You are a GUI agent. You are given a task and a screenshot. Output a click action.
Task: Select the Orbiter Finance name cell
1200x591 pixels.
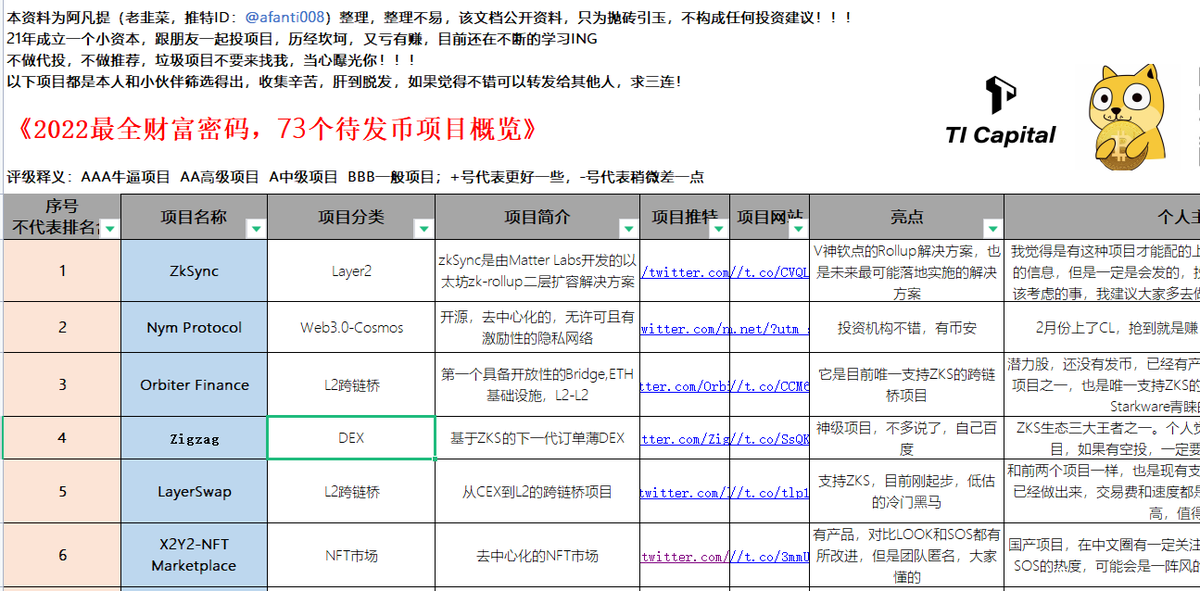(x=194, y=385)
